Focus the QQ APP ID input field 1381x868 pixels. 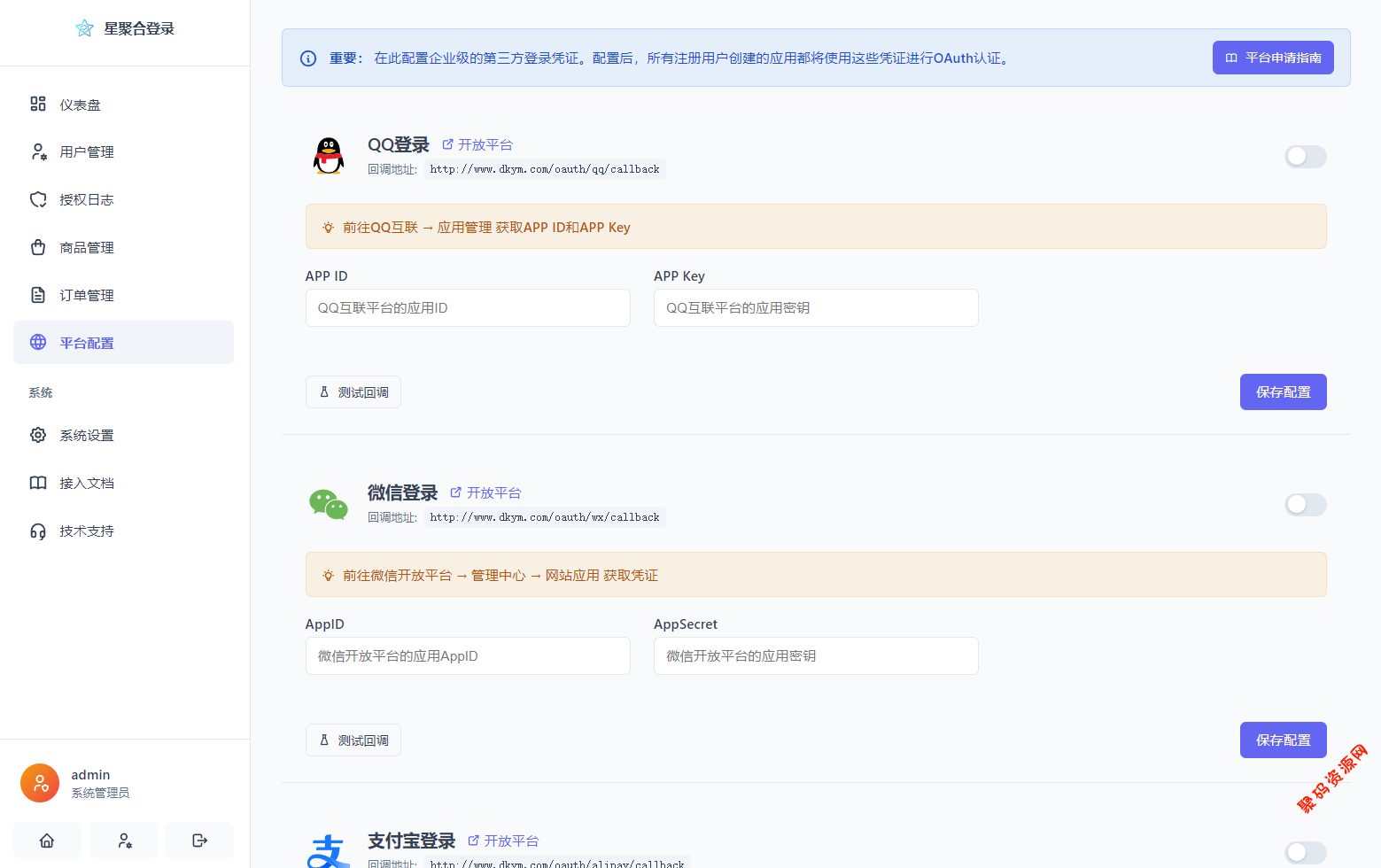(x=468, y=308)
